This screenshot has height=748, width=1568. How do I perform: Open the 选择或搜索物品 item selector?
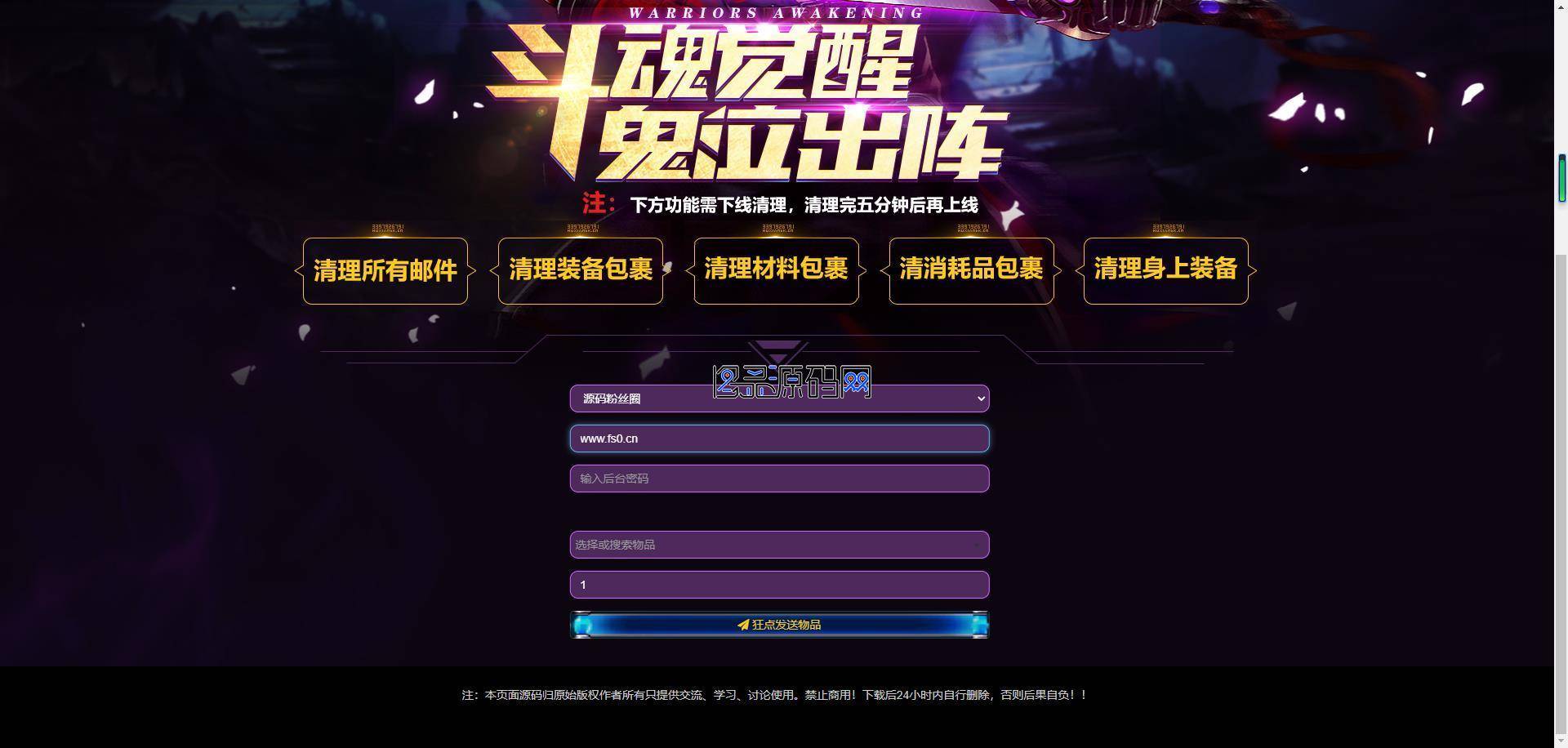pyautogui.click(x=779, y=545)
